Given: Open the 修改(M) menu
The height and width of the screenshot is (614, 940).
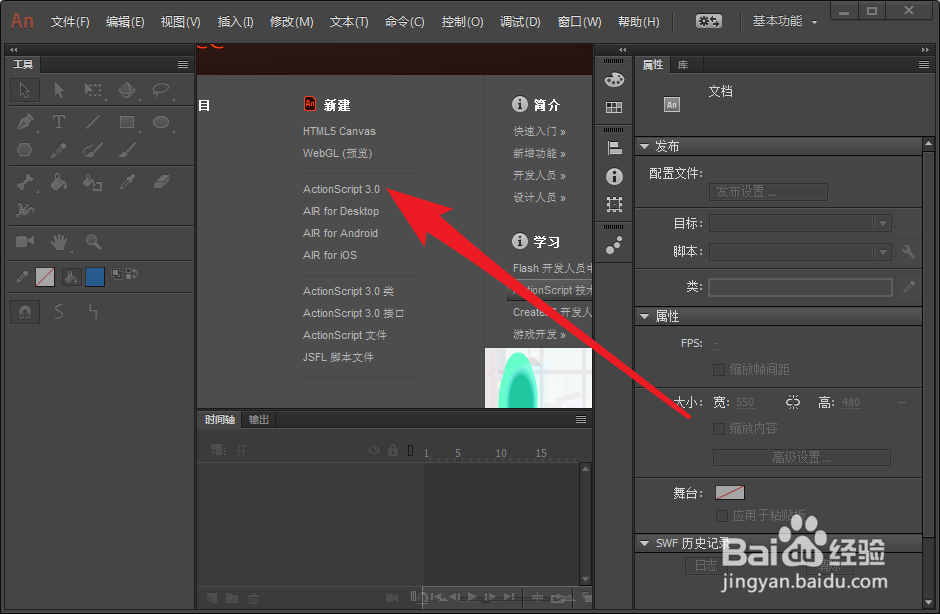Looking at the screenshot, I should click(x=291, y=22).
